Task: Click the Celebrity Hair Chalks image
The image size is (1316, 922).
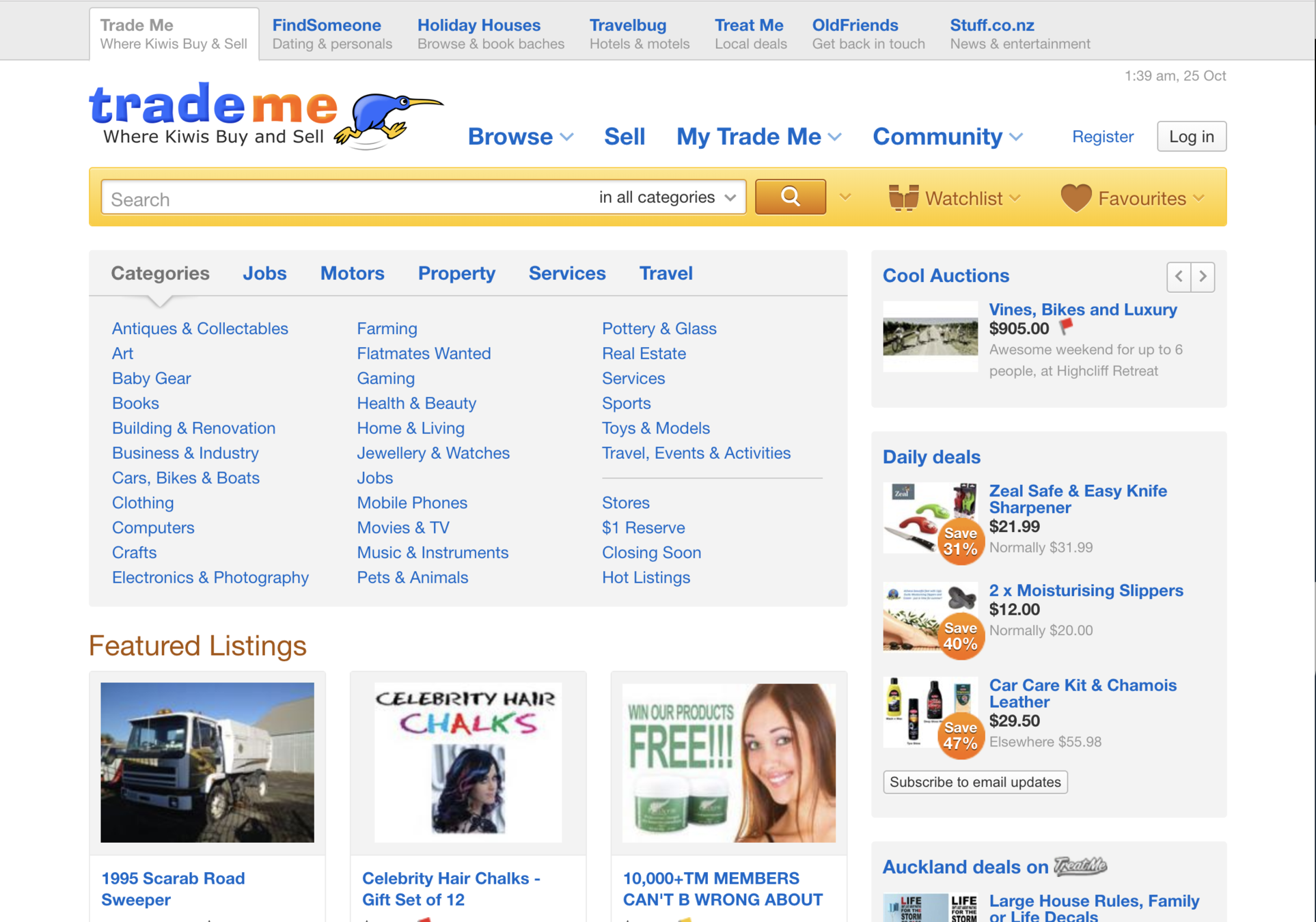Action: (468, 762)
